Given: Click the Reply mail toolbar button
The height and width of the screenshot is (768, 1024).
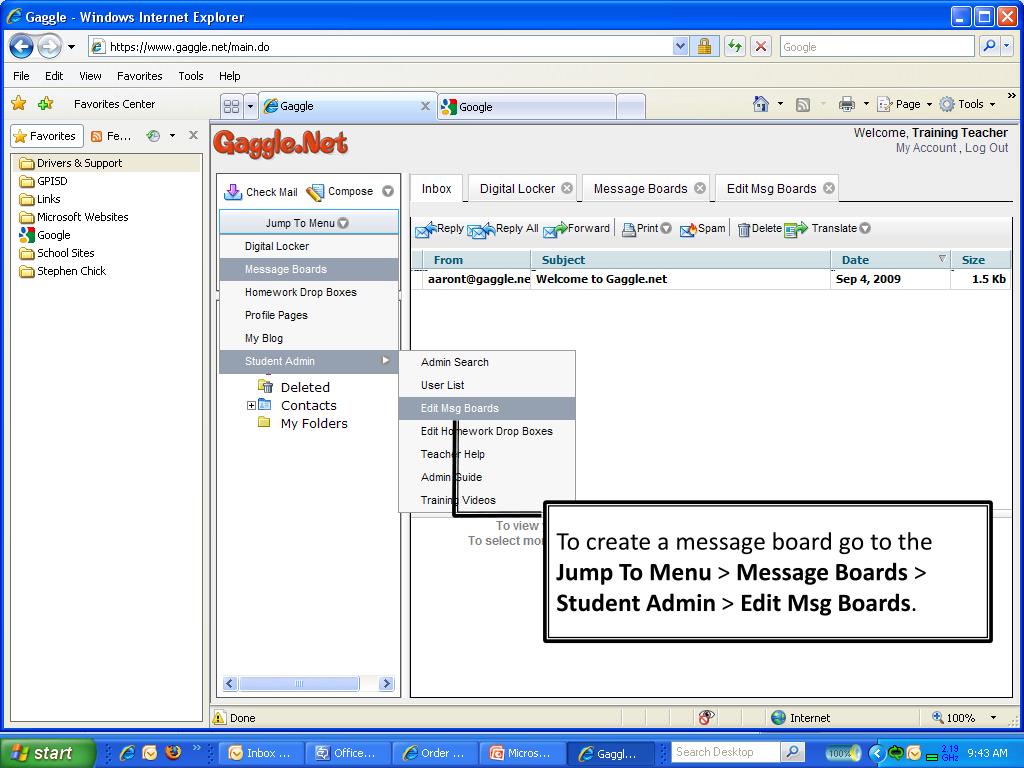Looking at the screenshot, I should (440, 229).
